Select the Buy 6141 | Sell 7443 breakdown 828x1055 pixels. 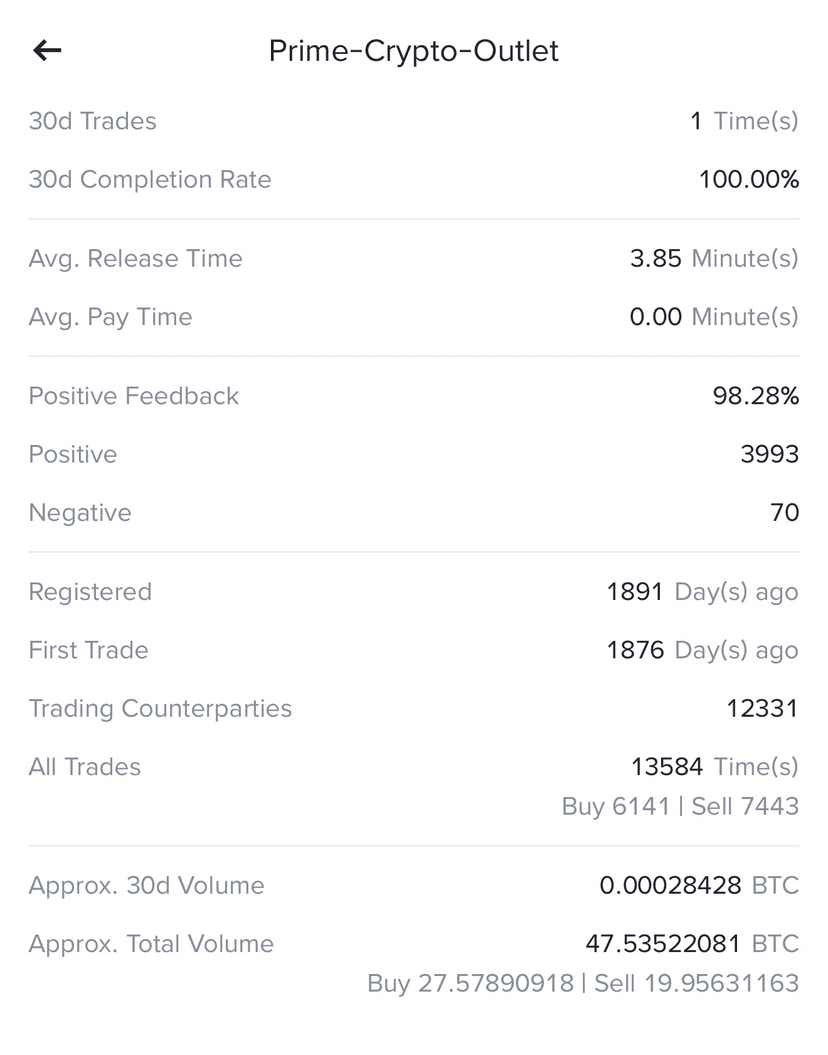pos(680,806)
